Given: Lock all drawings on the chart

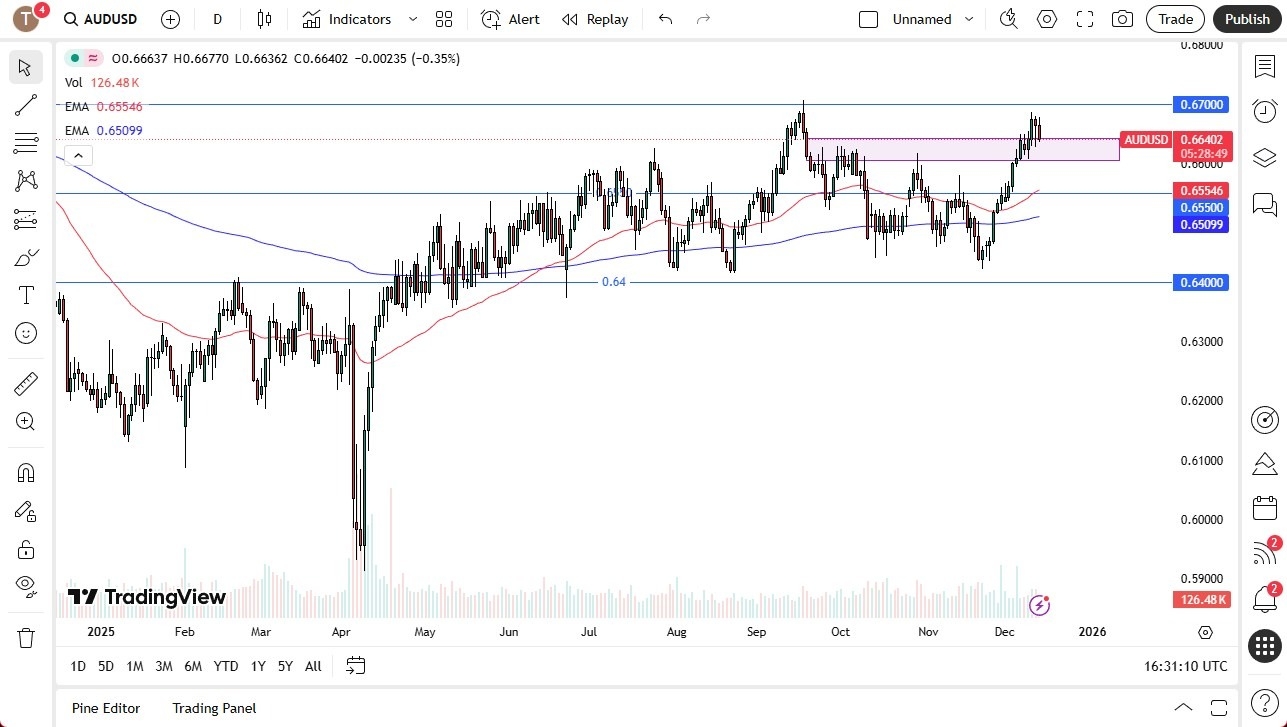Looking at the screenshot, I should pyautogui.click(x=25, y=549).
